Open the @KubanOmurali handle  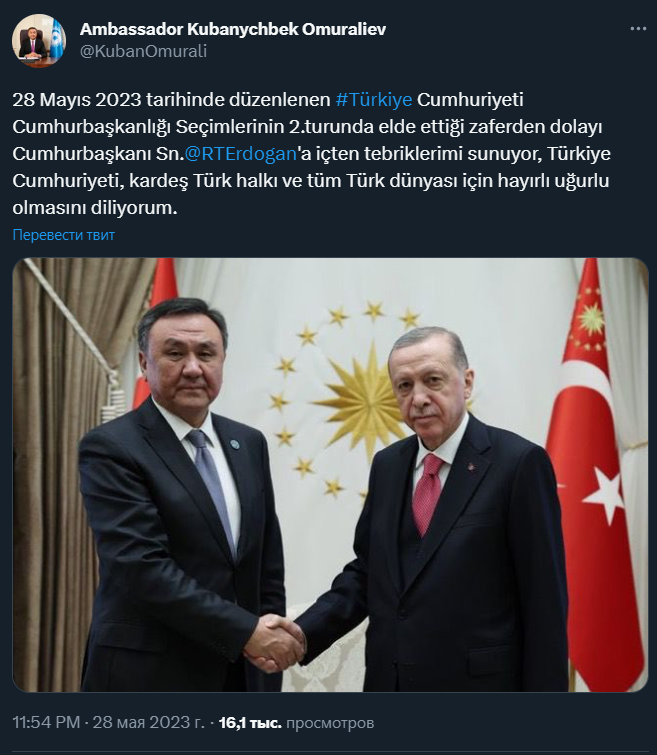click(x=143, y=51)
